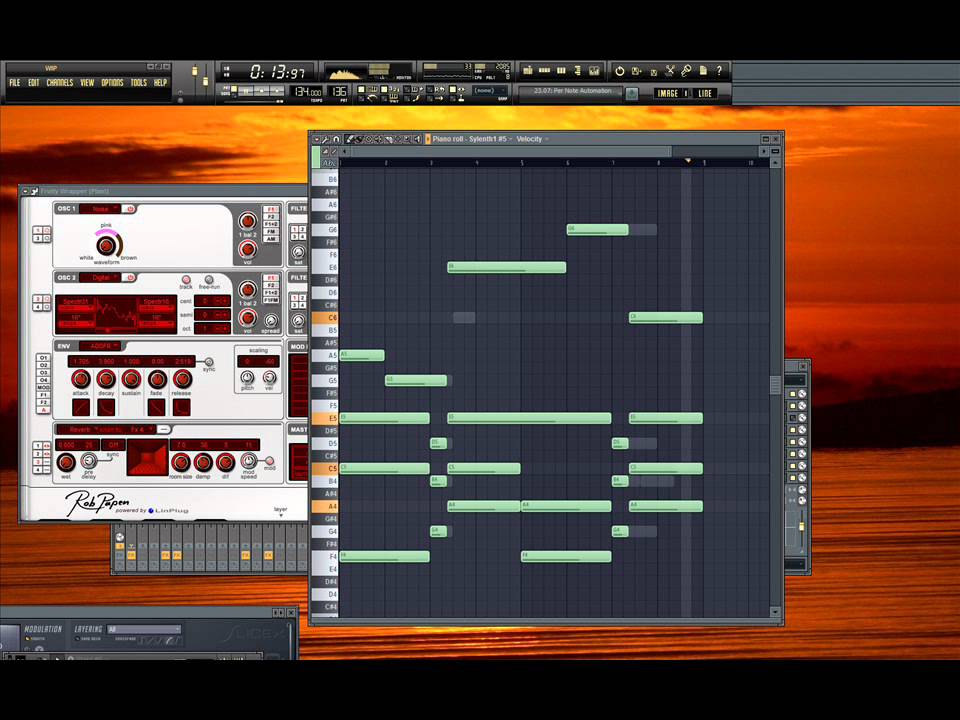Click the scissors one-click recording icon
960x720 pixels.
(x=670, y=70)
